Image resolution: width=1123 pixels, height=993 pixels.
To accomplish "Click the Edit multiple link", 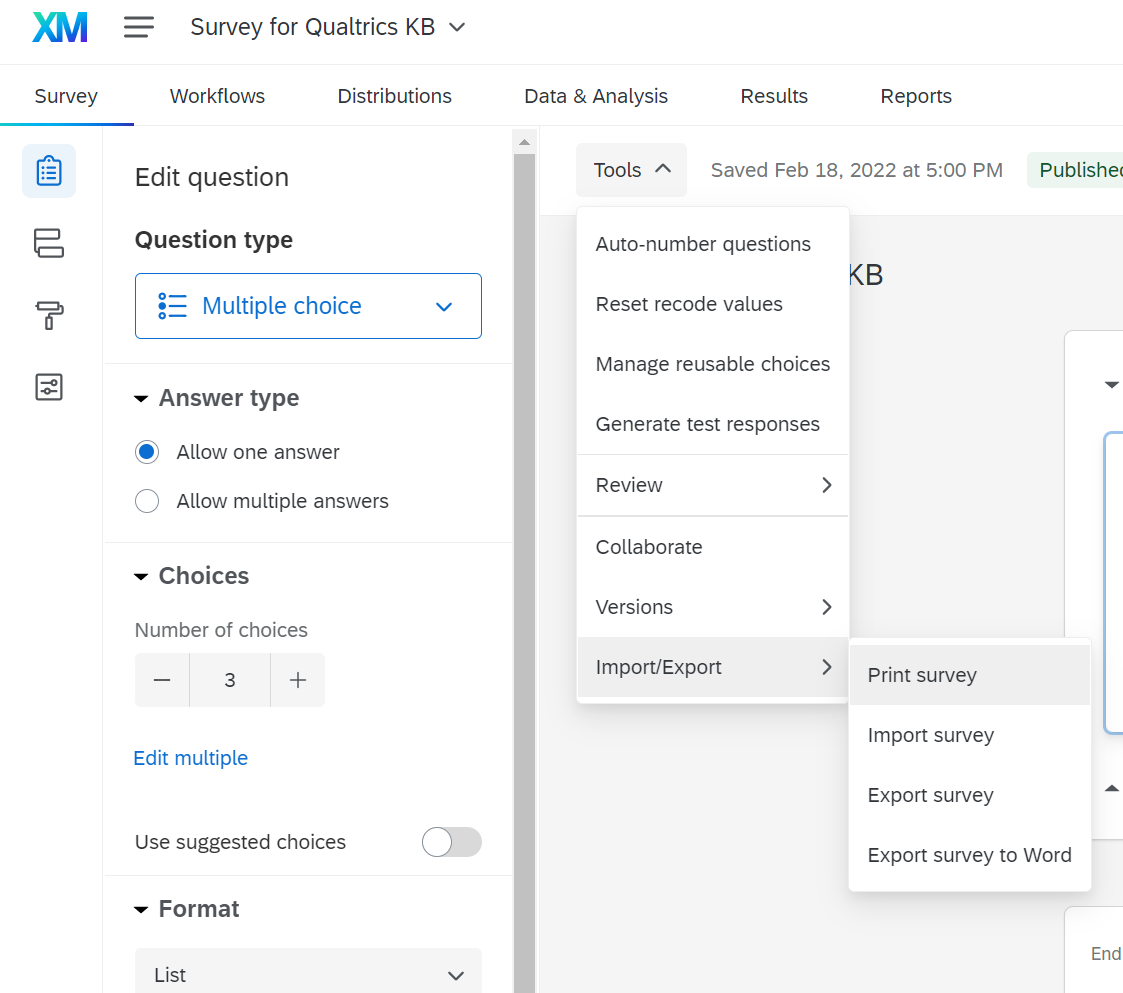I will [190, 758].
